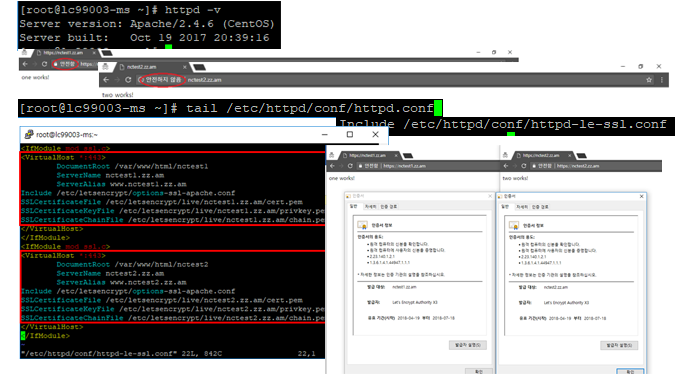
Task: Click incognito icon beside the lower https://nctest2.zz.am tab
Action: [x=505, y=155]
